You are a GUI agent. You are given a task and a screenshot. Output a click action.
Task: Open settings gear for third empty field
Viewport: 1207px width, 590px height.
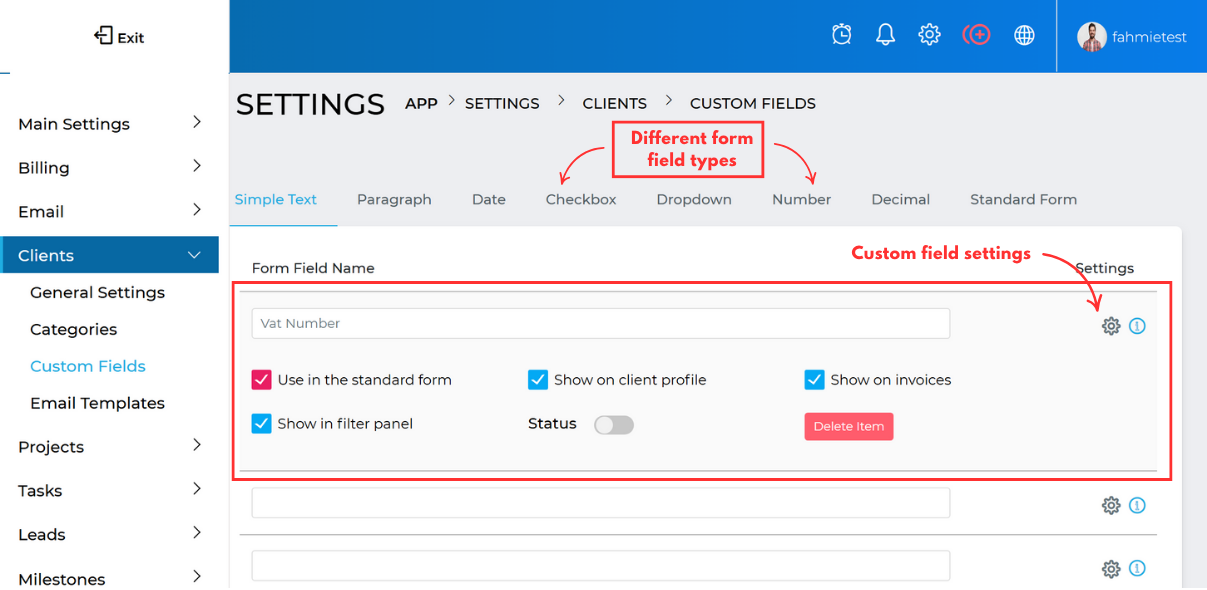tap(1111, 568)
